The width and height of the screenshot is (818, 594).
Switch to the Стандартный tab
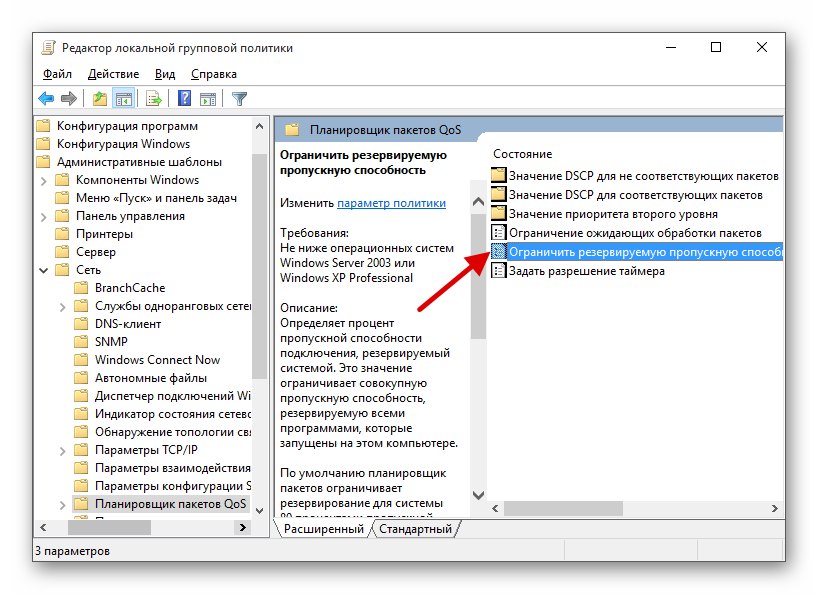coord(415,528)
